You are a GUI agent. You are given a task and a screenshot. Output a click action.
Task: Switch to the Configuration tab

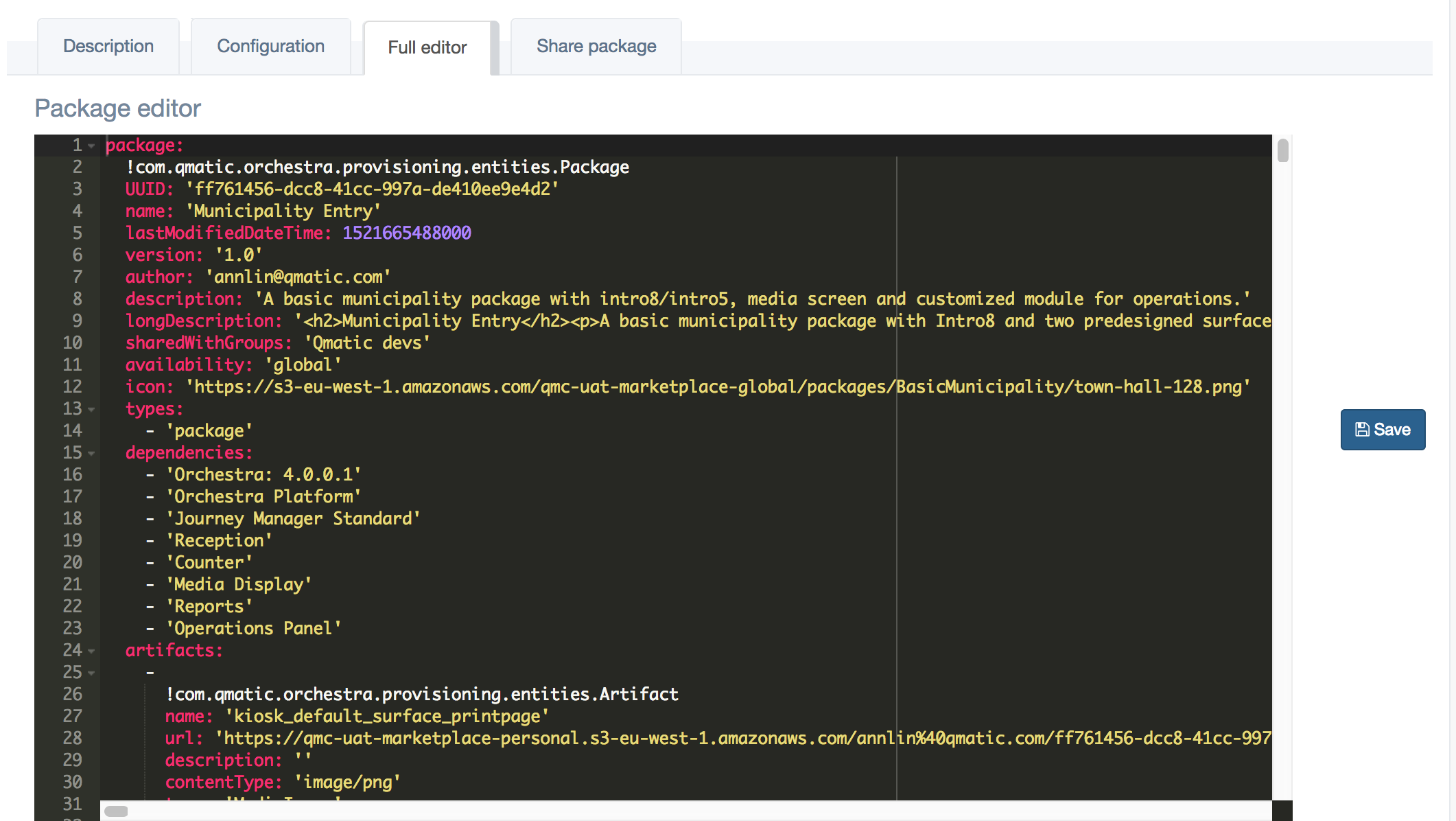(270, 47)
